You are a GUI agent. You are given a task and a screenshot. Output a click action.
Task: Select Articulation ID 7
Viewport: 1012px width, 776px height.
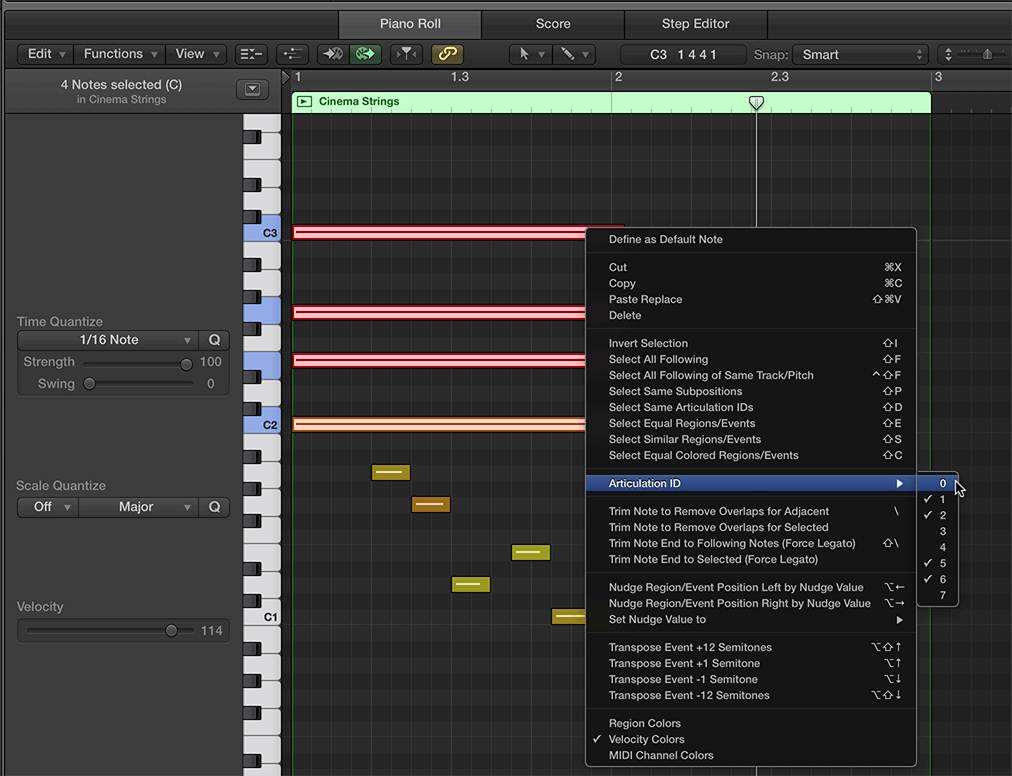[x=938, y=595]
